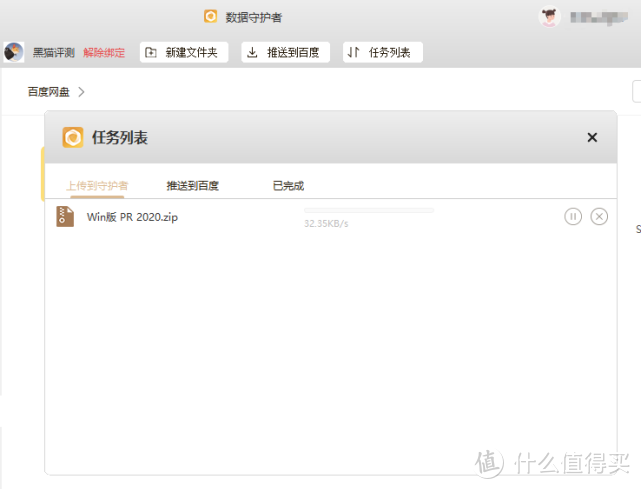Click the transfer arrows icon on 任务列表

(353, 52)
